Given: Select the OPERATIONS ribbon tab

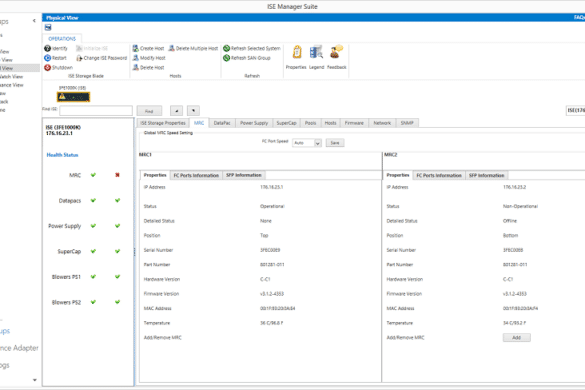Looking at the screenshot, I should coord(62,39).
